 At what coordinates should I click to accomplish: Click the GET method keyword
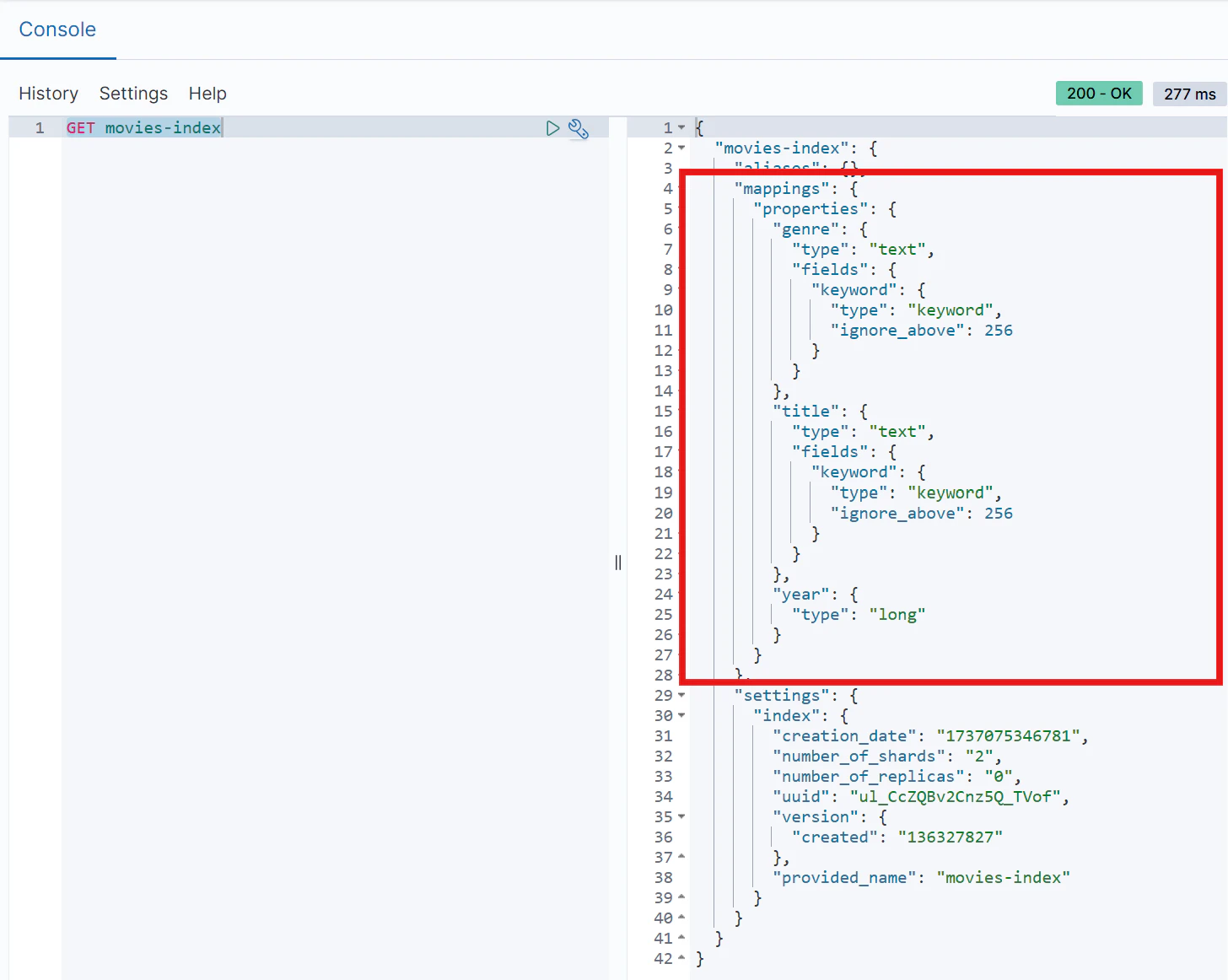coord(81,128)
